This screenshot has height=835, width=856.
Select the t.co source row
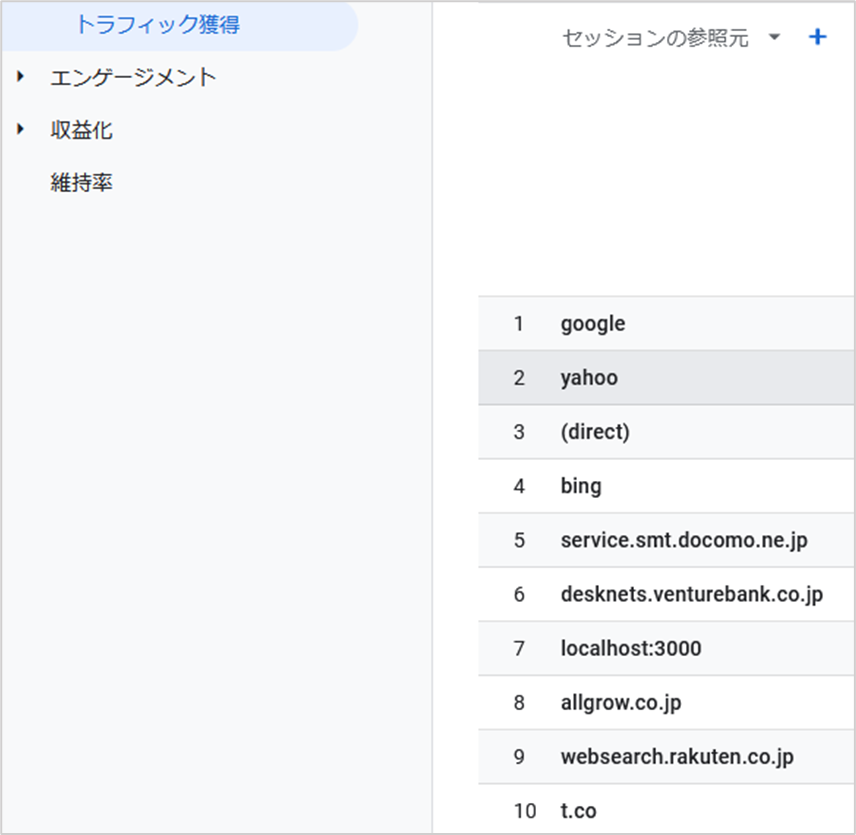[667, 809]
